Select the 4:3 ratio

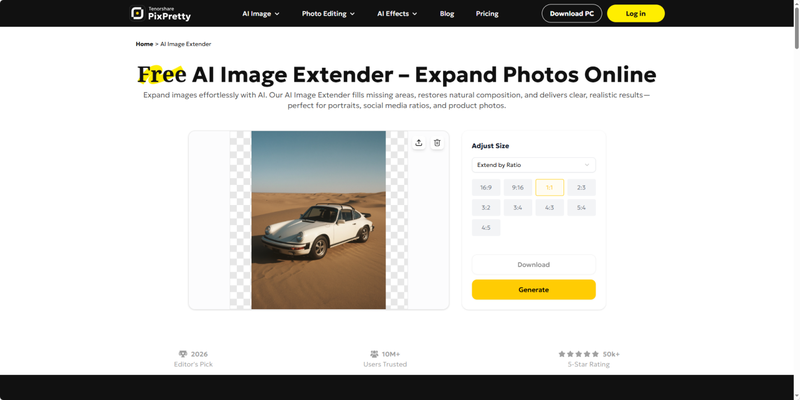click(x=549, y=208)
